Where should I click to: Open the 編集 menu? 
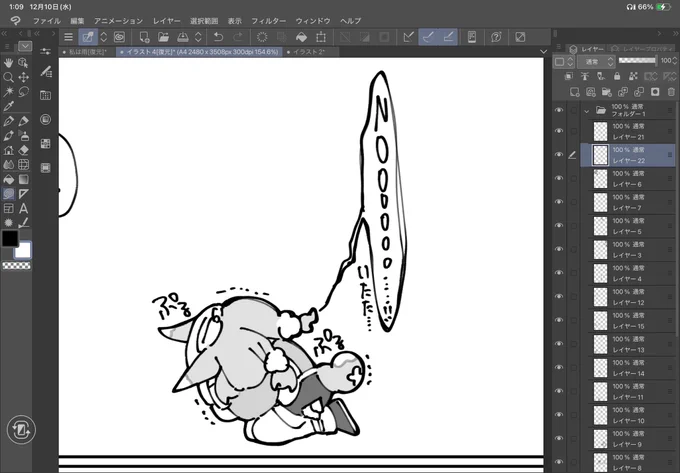(77, 21)
